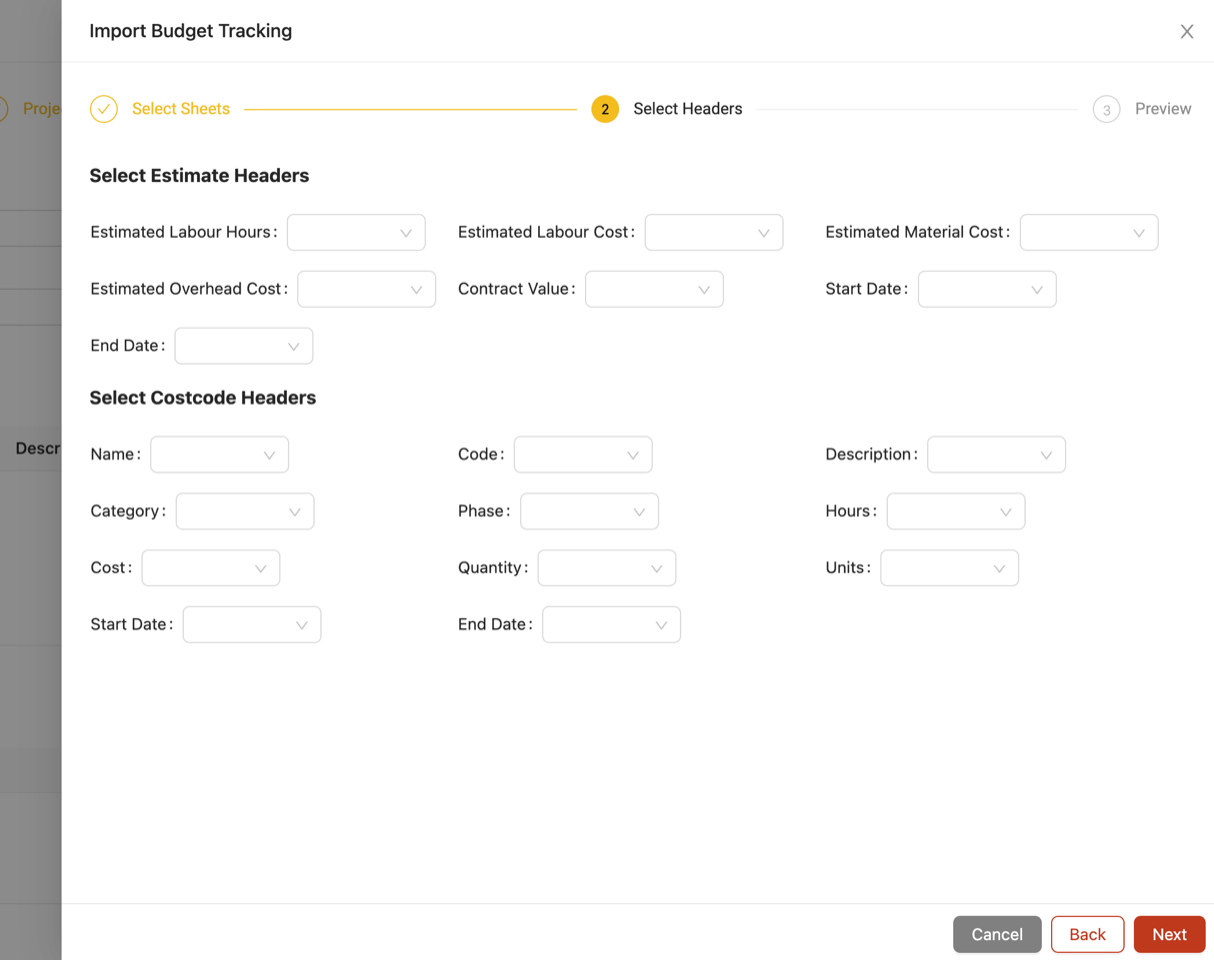This screenshot has width=1214, height=960.
Task: Click the Select Estimate Headers heading
Action: [x=199, y=176]
